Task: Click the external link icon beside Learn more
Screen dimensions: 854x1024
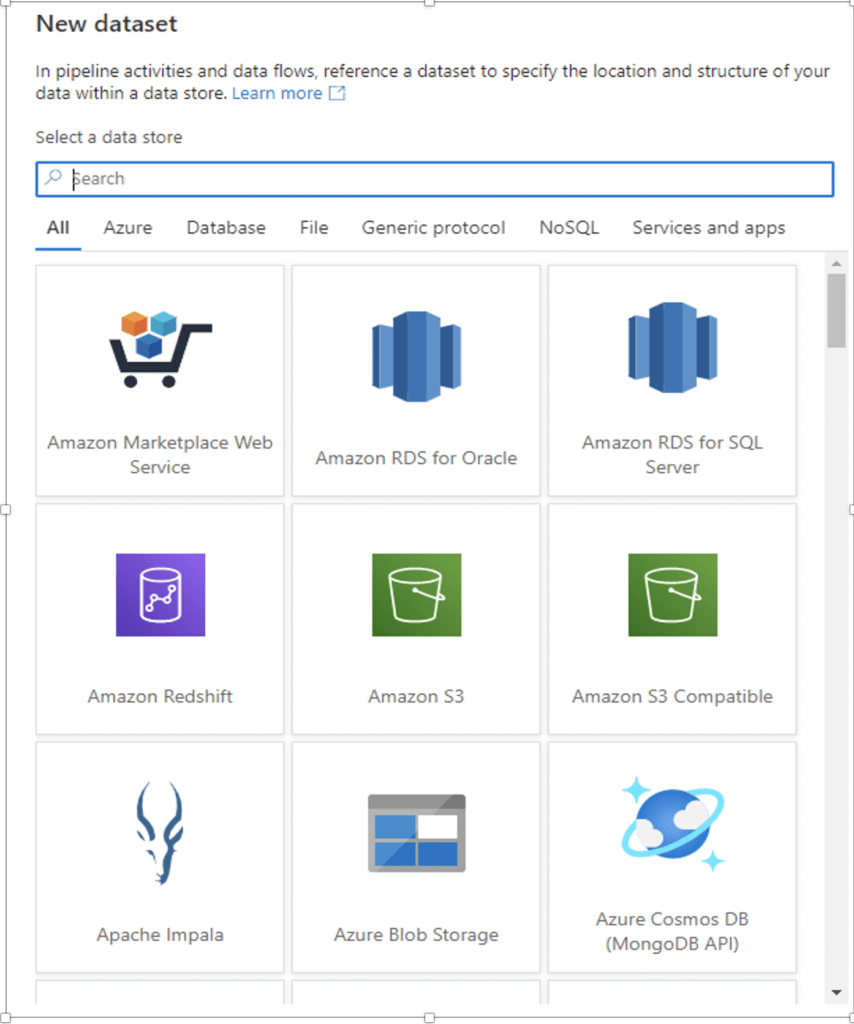Action: 335,92
